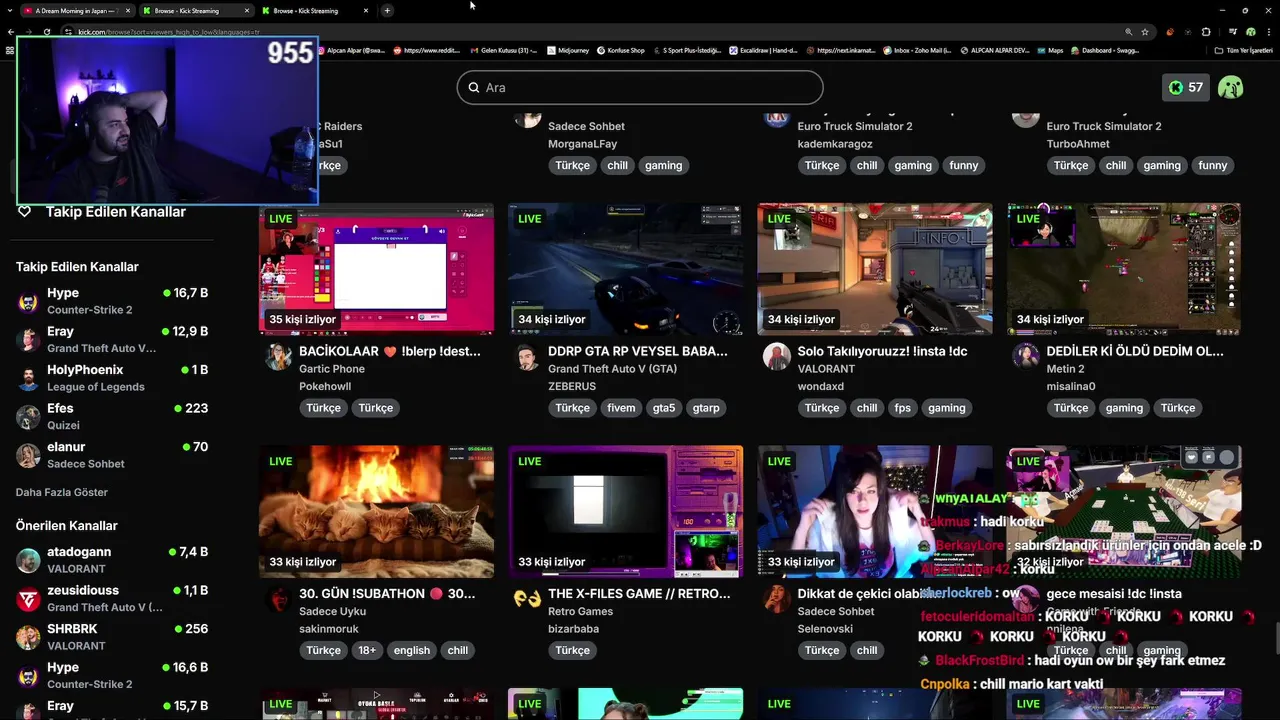Open misalina0 streamer avatar on Metin 2 card
Screen dimensions: 1280x720
[x=1026, y=357]
